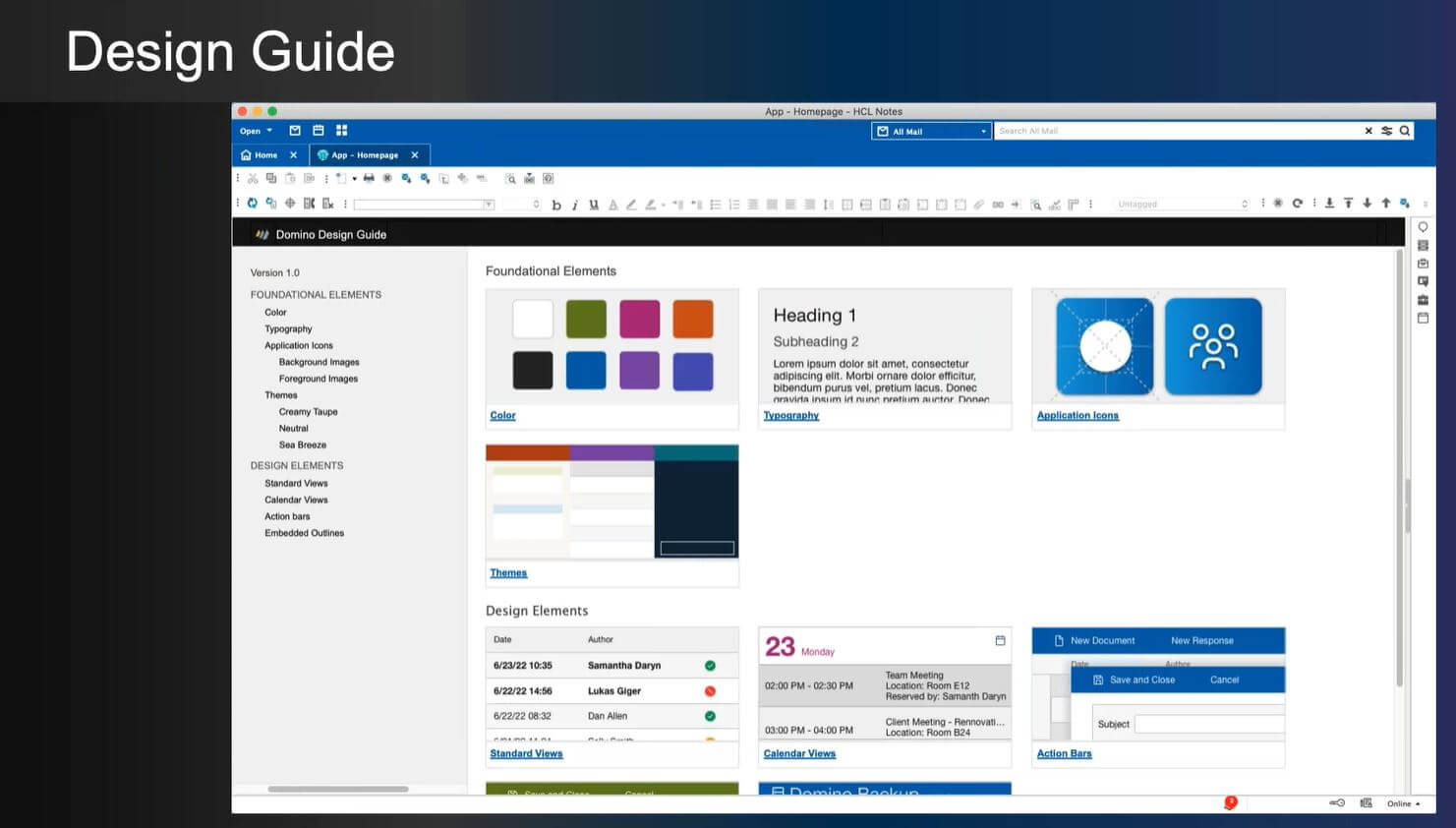Screen dimensions: 1456x828
Task: Click the download arrow toolbar icon
Action: click(1329, 204)
